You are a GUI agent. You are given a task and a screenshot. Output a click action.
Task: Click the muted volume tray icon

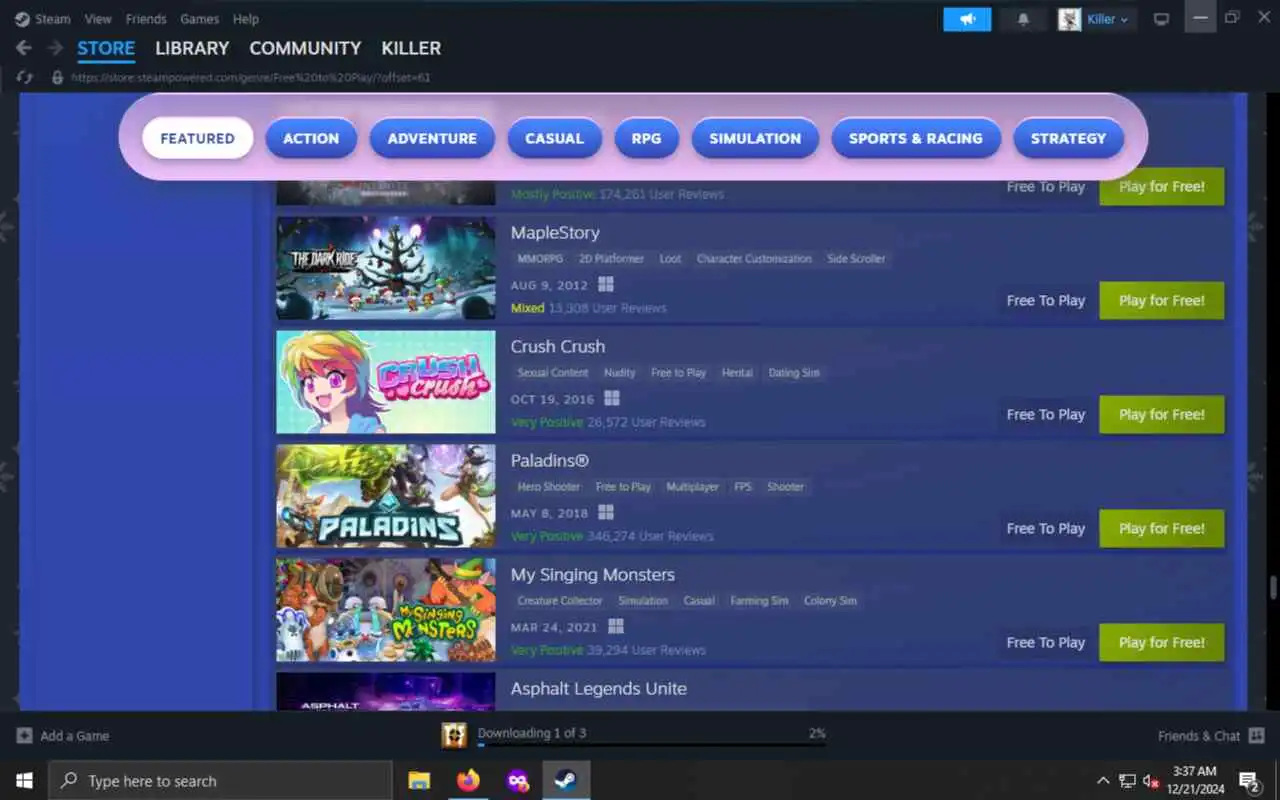coord(1151,781)
